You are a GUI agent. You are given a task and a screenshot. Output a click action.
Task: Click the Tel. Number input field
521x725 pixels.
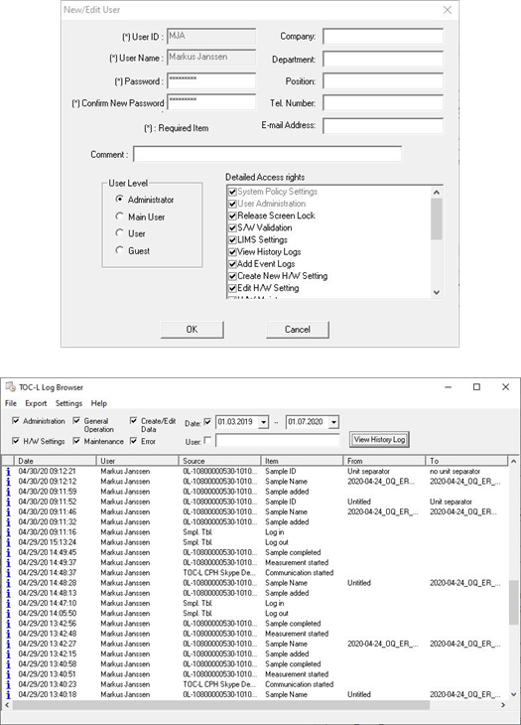coord(383,103)
